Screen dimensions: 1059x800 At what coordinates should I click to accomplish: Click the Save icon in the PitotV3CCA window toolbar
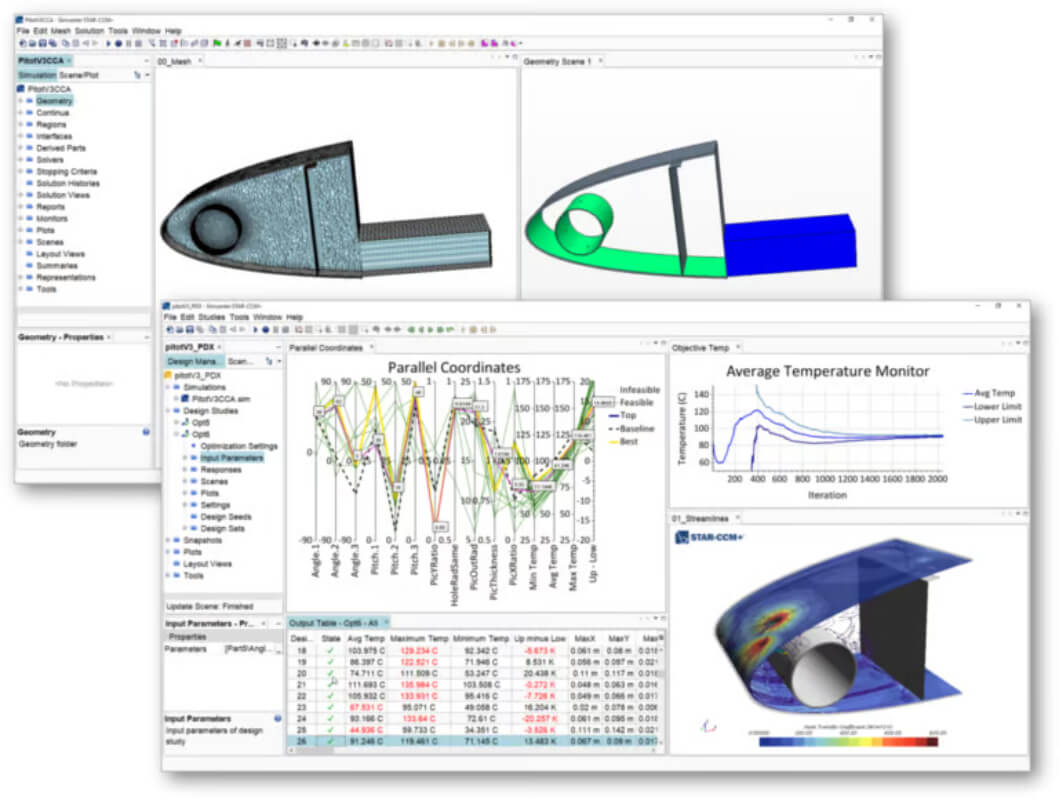43,43
